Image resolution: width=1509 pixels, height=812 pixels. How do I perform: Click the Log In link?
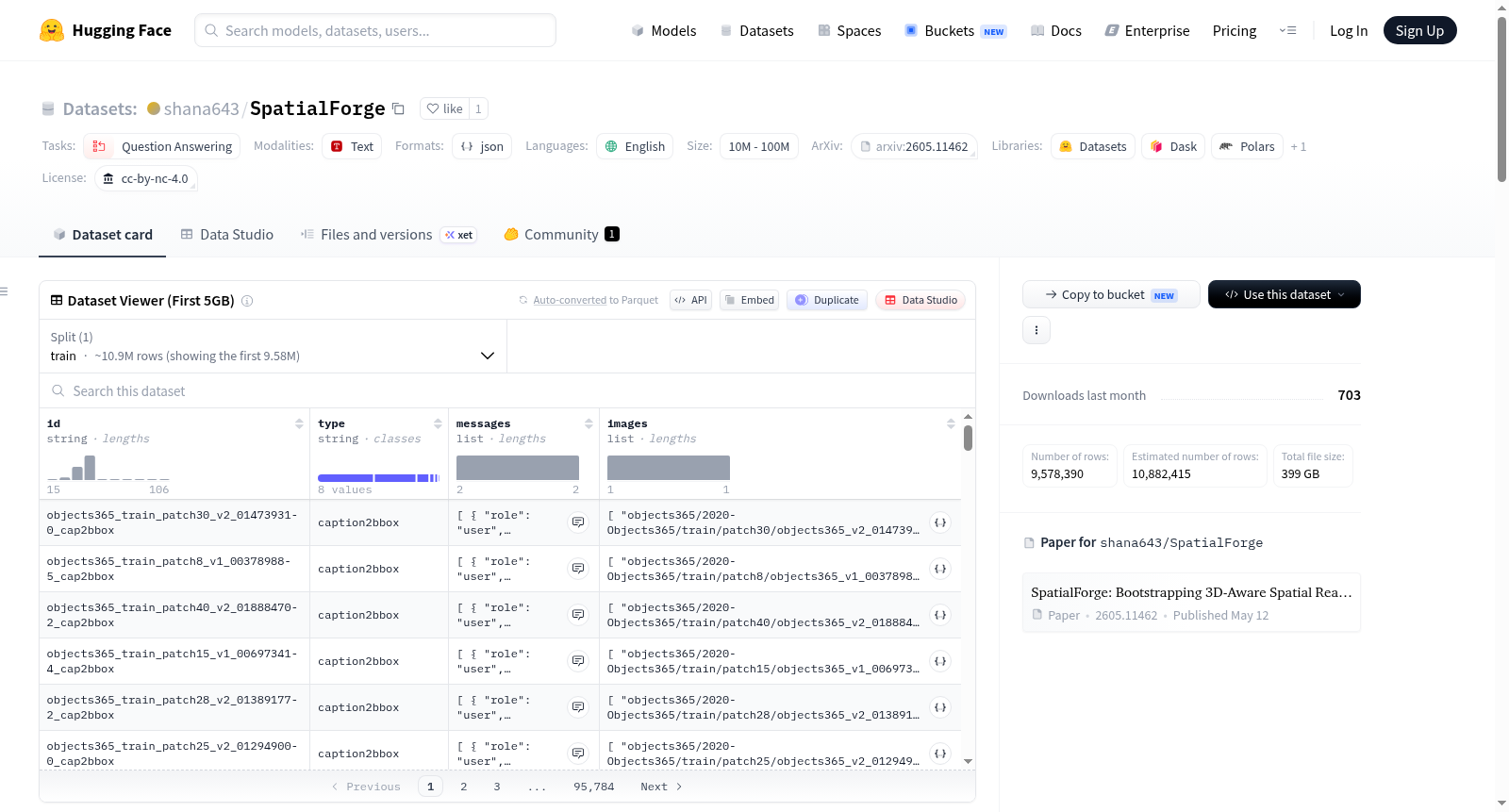[1349, 30]
